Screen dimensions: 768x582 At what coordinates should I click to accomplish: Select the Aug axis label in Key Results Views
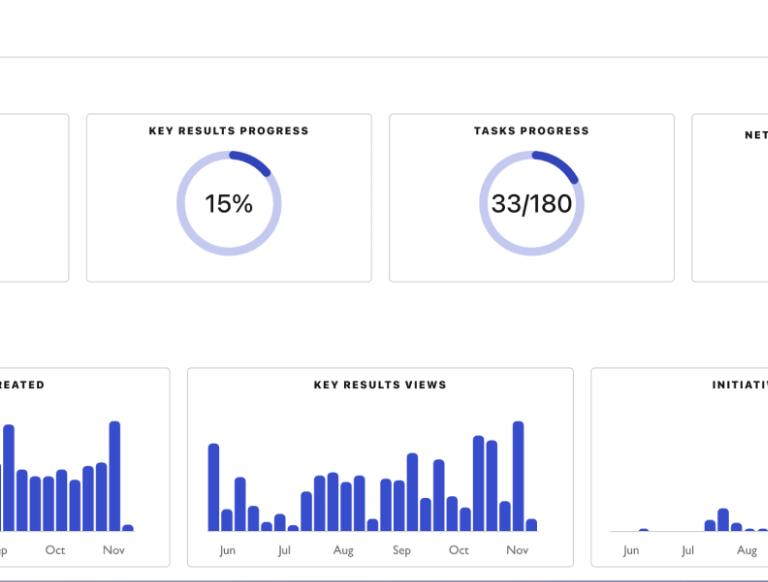(x=343, y=550)
